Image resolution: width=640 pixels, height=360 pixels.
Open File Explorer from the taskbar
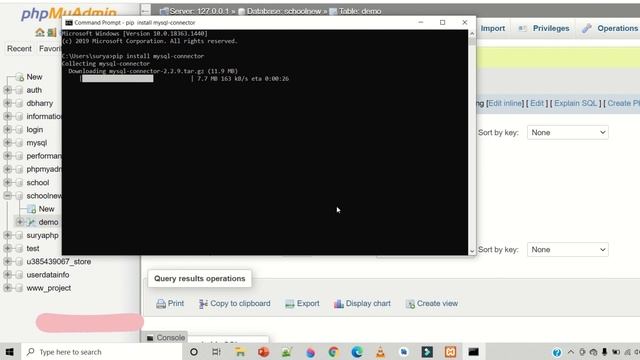tap(240, 352)
